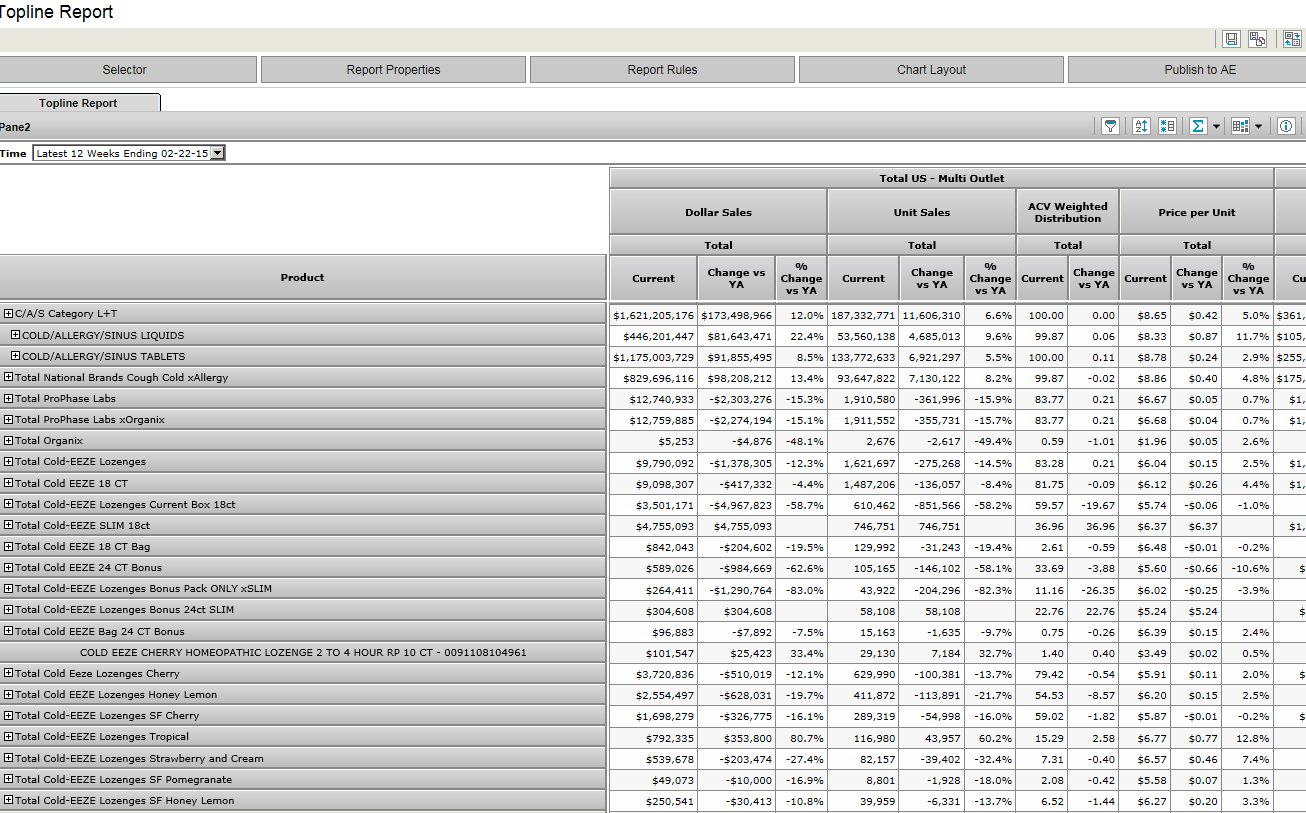Click the asterisk rows icon beside the sort icon
The width and height of the screenshot is (1306, 813).
(x=1167, y=126)
